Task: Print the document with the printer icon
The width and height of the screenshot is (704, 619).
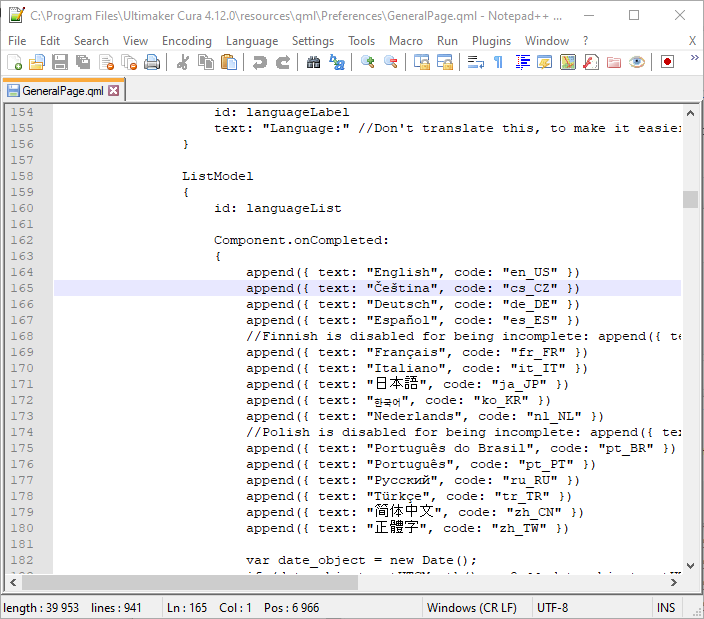Action: pos(152,62)
